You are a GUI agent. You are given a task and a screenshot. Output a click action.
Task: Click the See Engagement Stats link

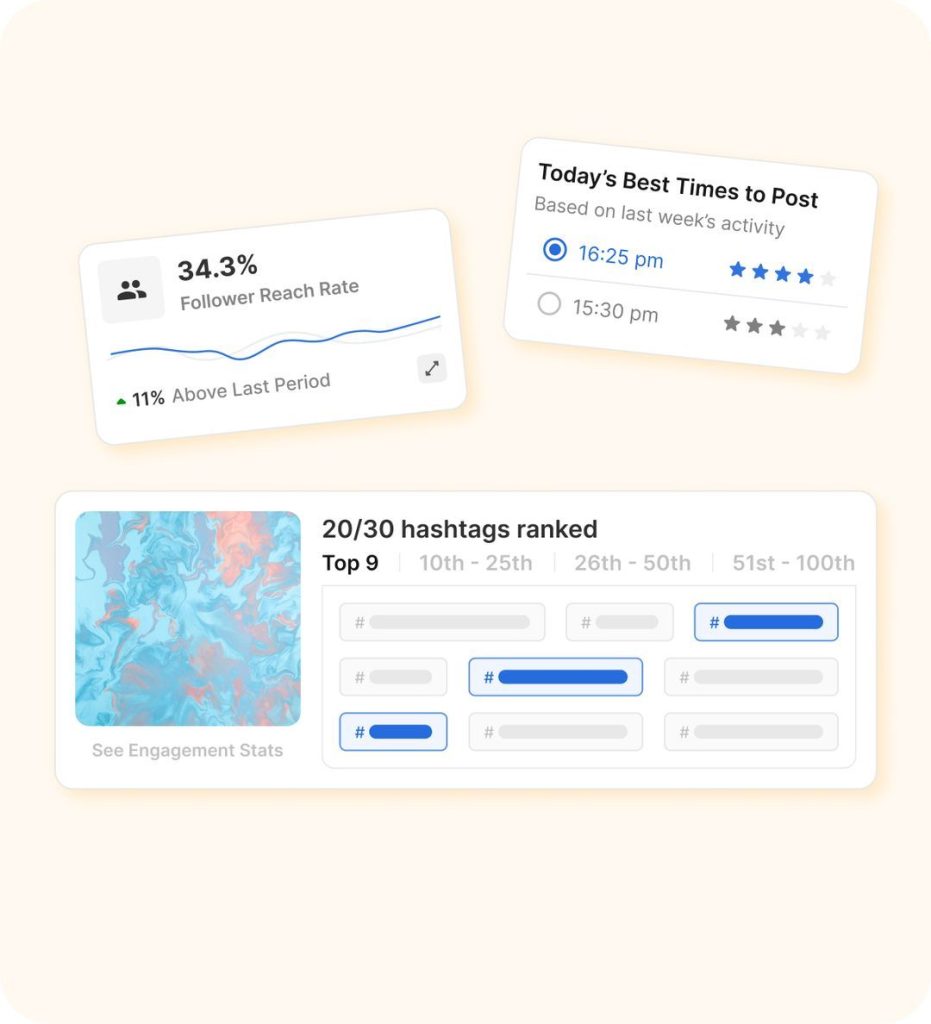[187, 750]
